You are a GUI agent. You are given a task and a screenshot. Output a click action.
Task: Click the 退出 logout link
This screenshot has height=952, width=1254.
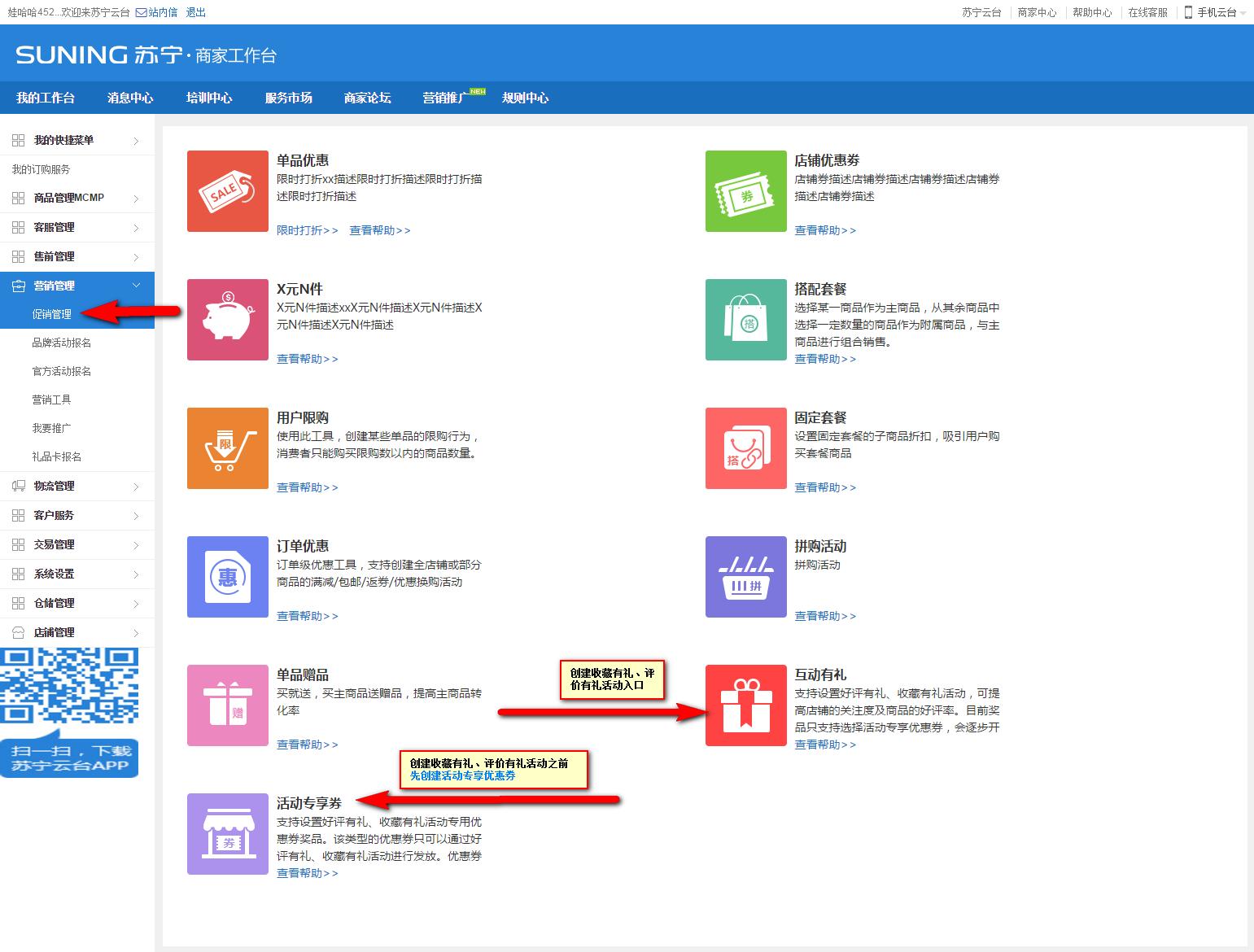(195, 12)
